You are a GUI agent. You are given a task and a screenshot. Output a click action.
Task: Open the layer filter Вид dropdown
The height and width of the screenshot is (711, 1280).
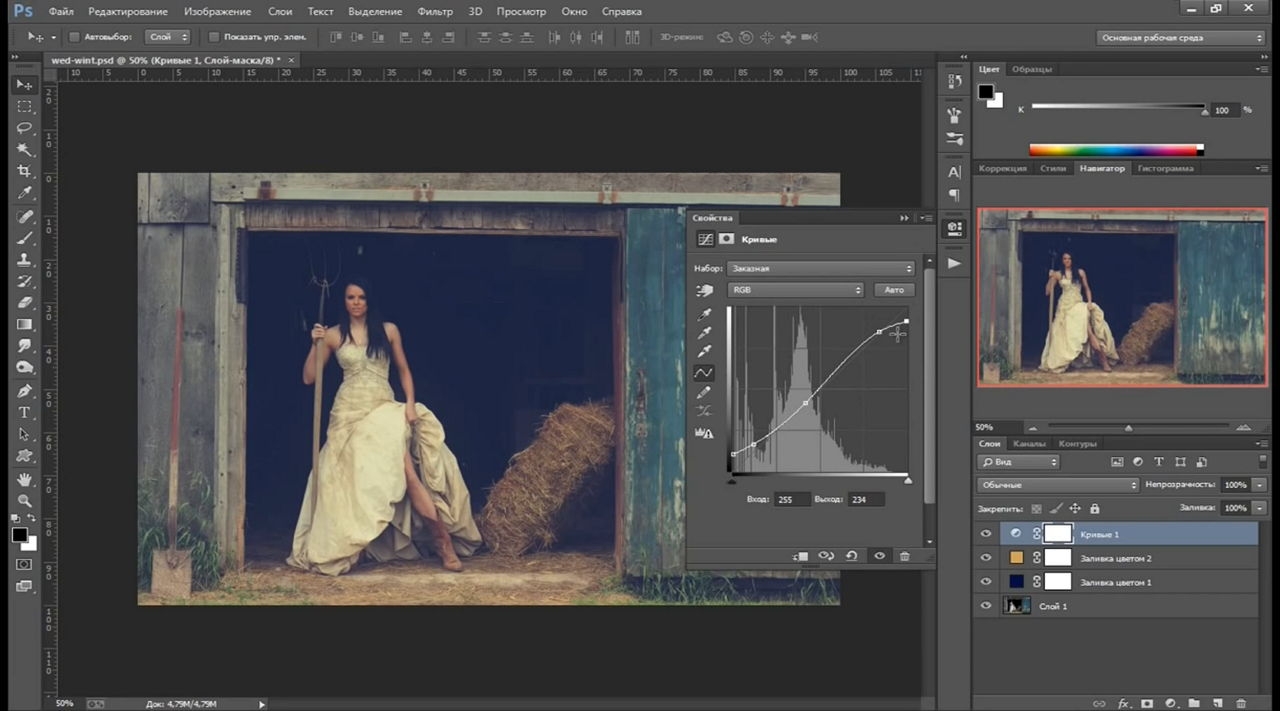pyautogui.click(x=1018, y=462)
